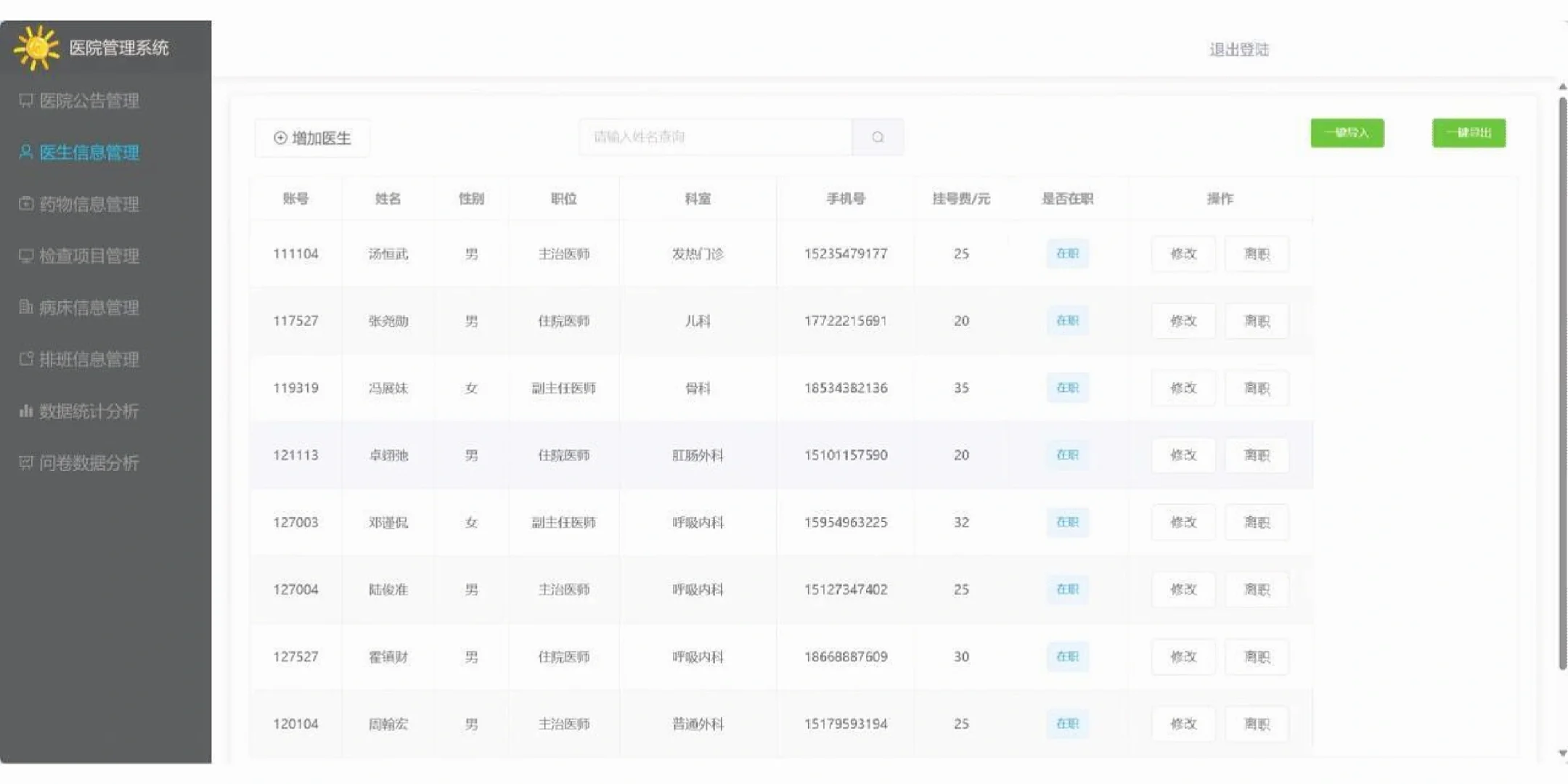Click the vertical scrollbar down arrow
1568x784 pixels.
click(1562, 754)
